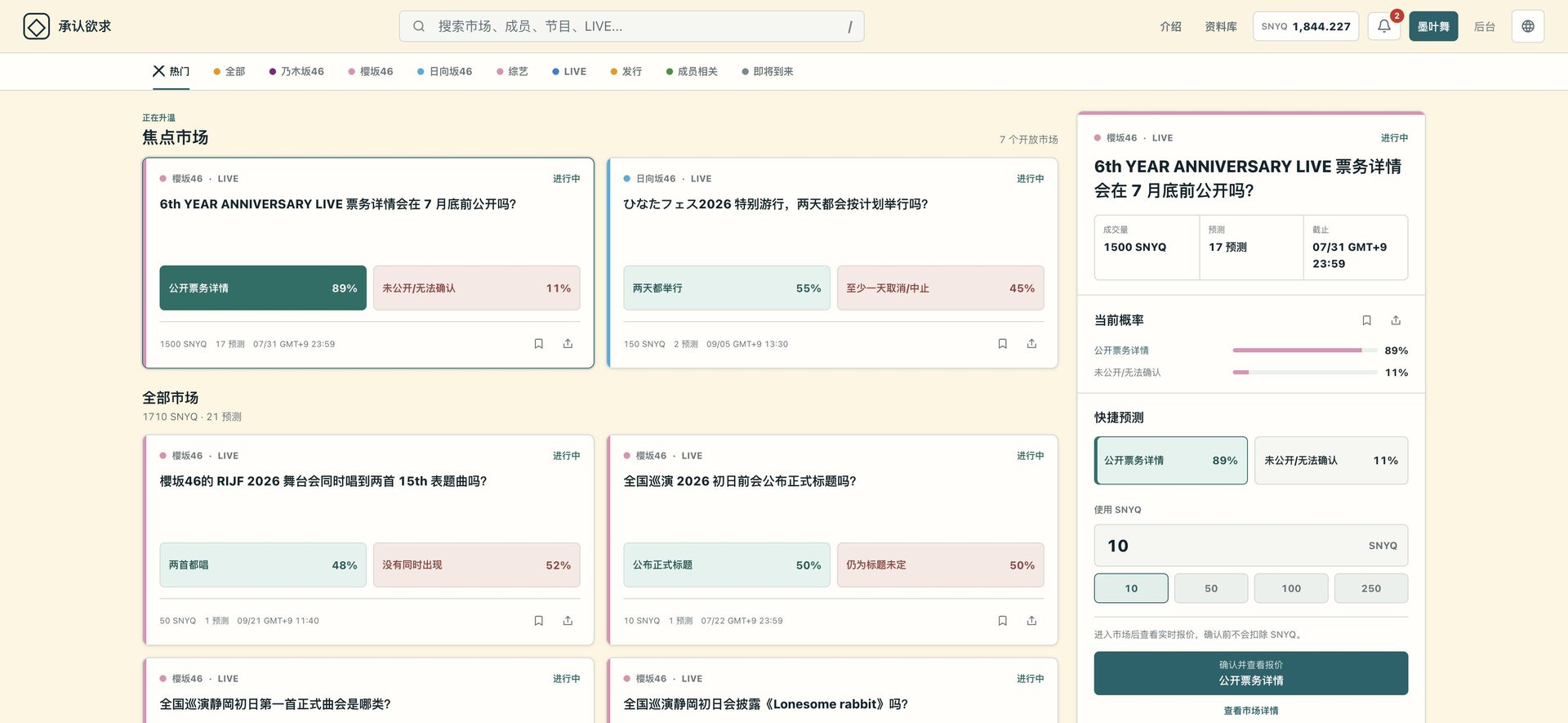Click the 7 个开放市场 count text
Image resolution: width=1568 pixels, height=723 pixels.
point(1028,140)
